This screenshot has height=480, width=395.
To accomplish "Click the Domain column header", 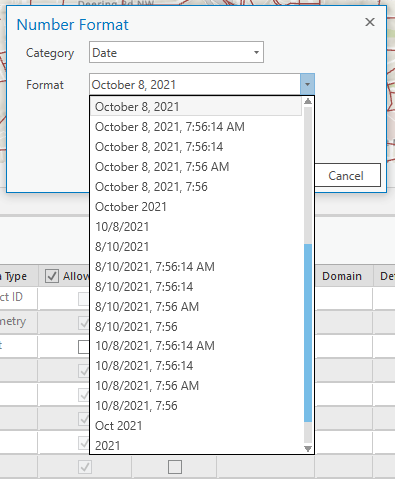I will 342,276.
